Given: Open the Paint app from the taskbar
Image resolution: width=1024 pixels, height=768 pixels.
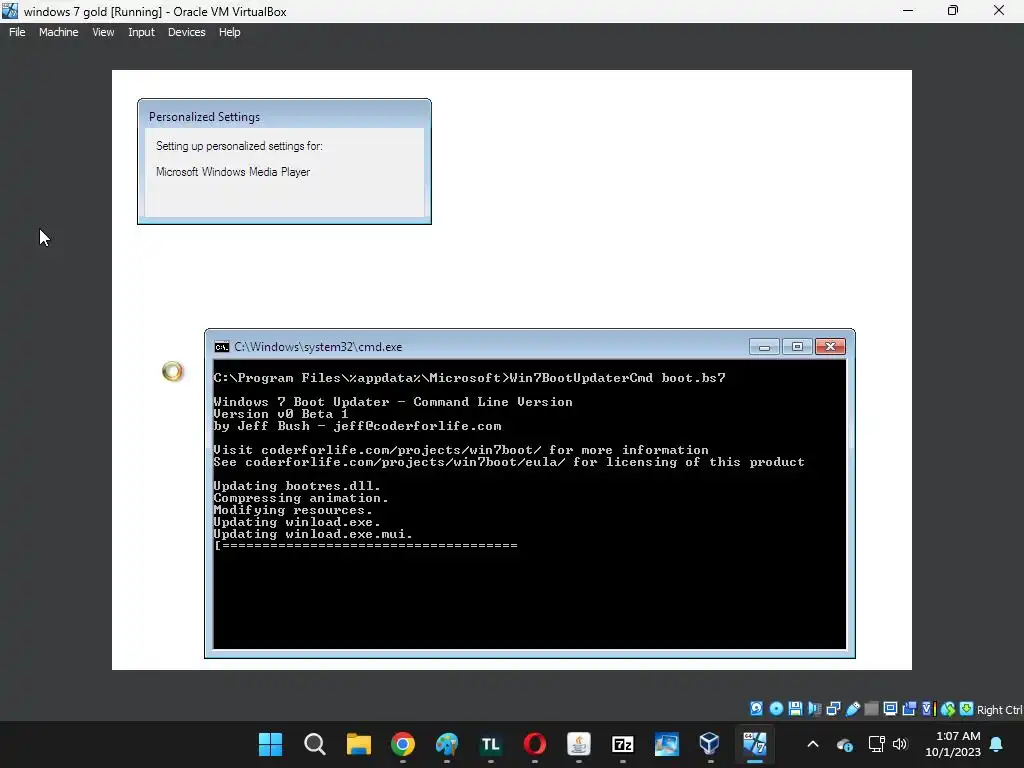Looking at the screenshot, I should coord(447,744).
